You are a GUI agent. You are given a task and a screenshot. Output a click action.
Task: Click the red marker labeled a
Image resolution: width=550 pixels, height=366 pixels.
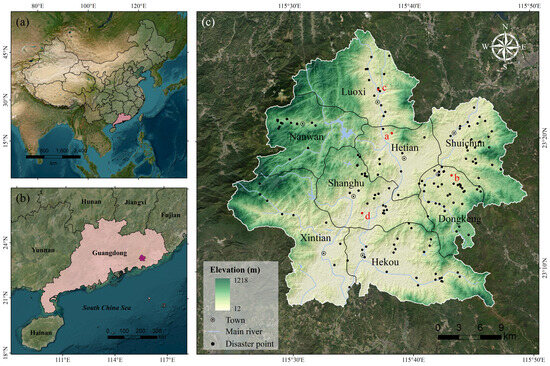[x=391, y=133]
